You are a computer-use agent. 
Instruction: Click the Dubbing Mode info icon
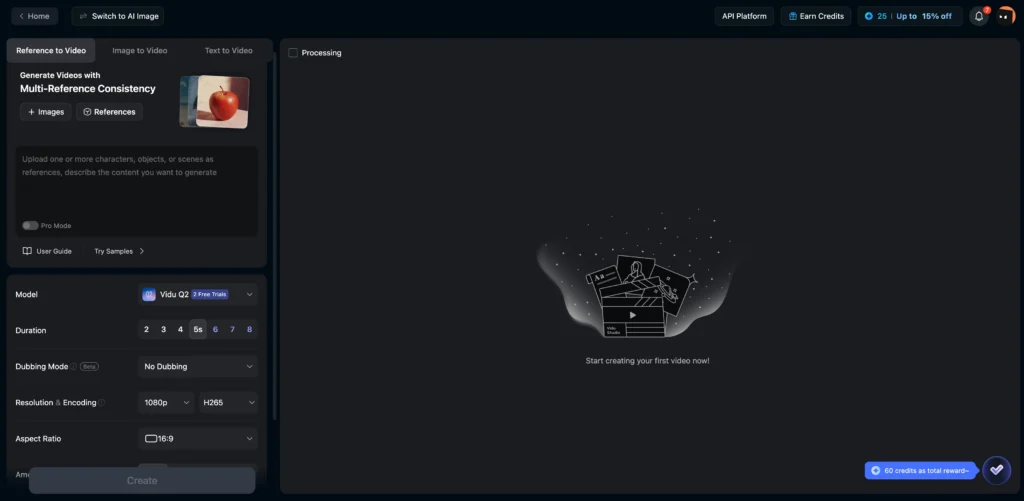[73, 367]
